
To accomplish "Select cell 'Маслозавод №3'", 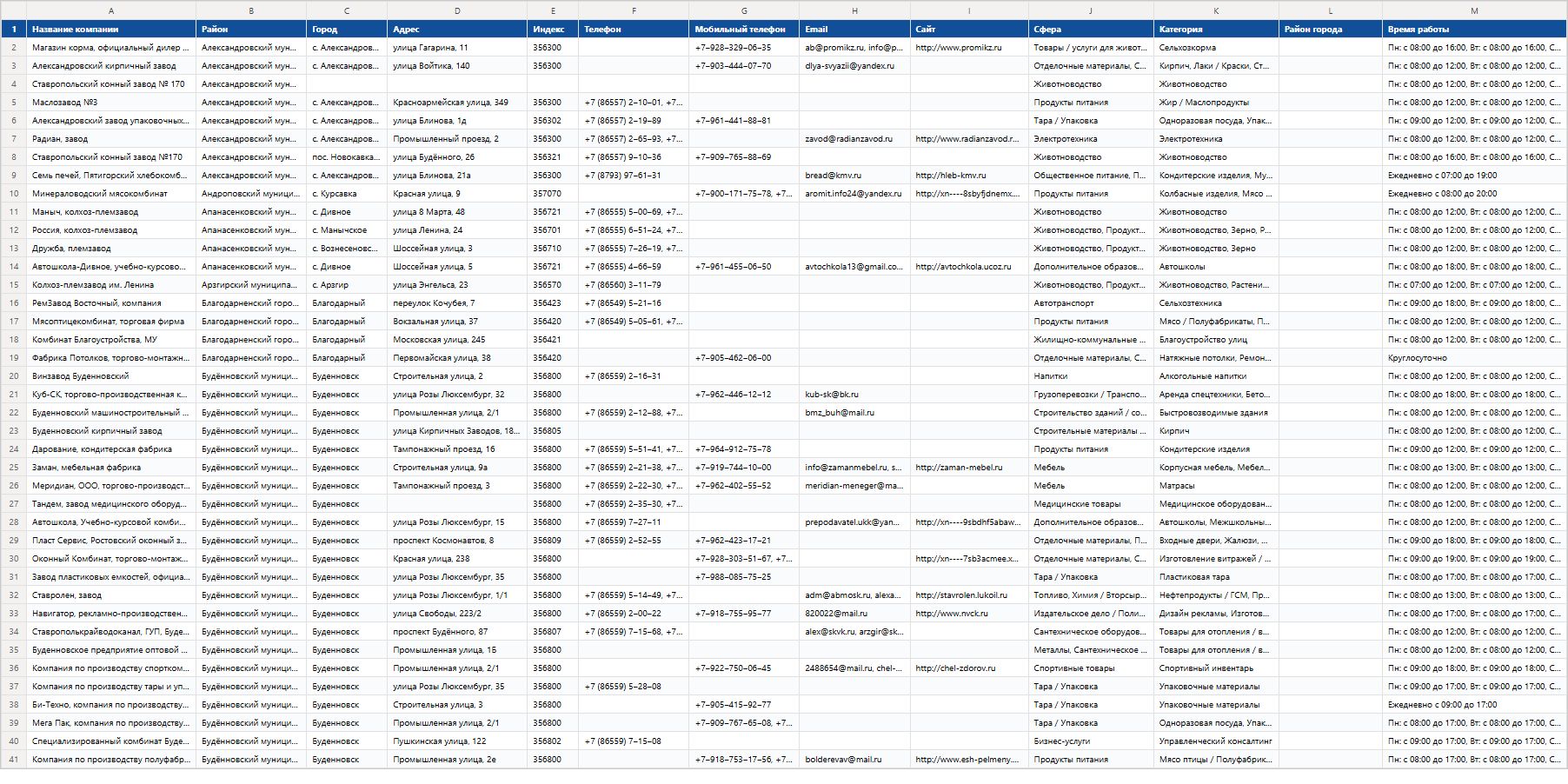I will 111,103.
